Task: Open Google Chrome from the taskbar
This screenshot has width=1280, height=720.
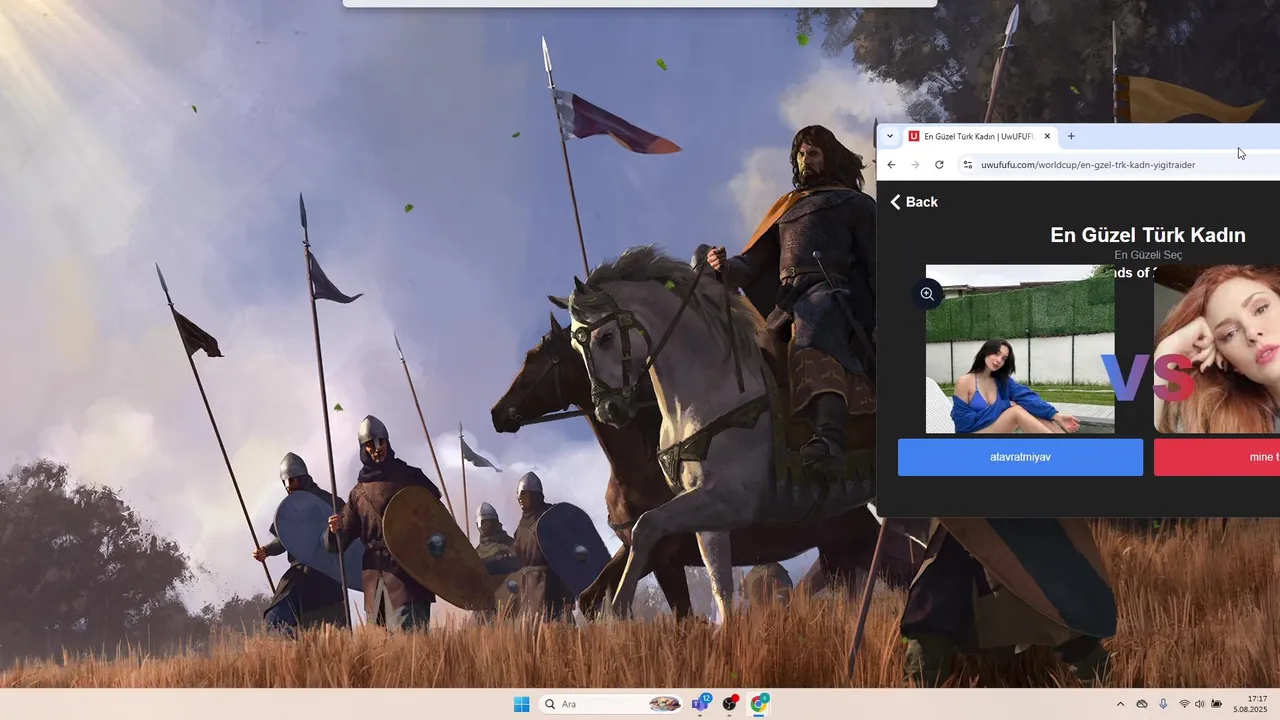Action: point(759,704)
